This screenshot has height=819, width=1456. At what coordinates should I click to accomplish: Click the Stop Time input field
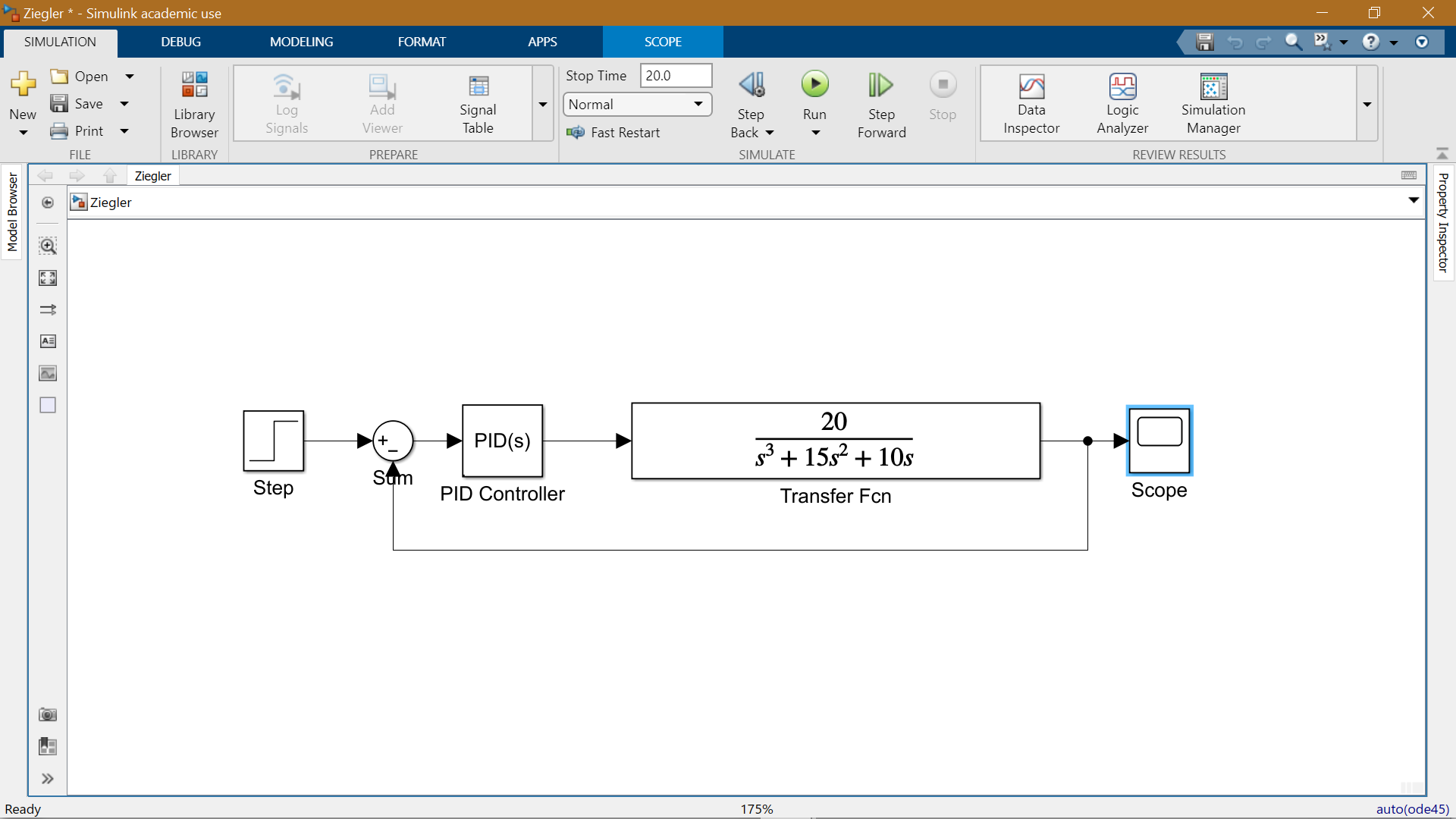[x=676, y=75]
